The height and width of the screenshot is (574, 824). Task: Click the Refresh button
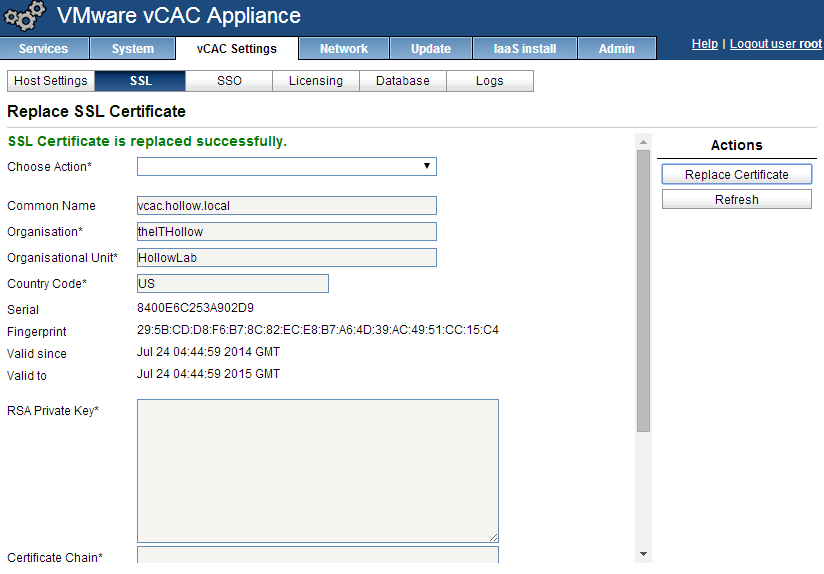coord(737,200)
